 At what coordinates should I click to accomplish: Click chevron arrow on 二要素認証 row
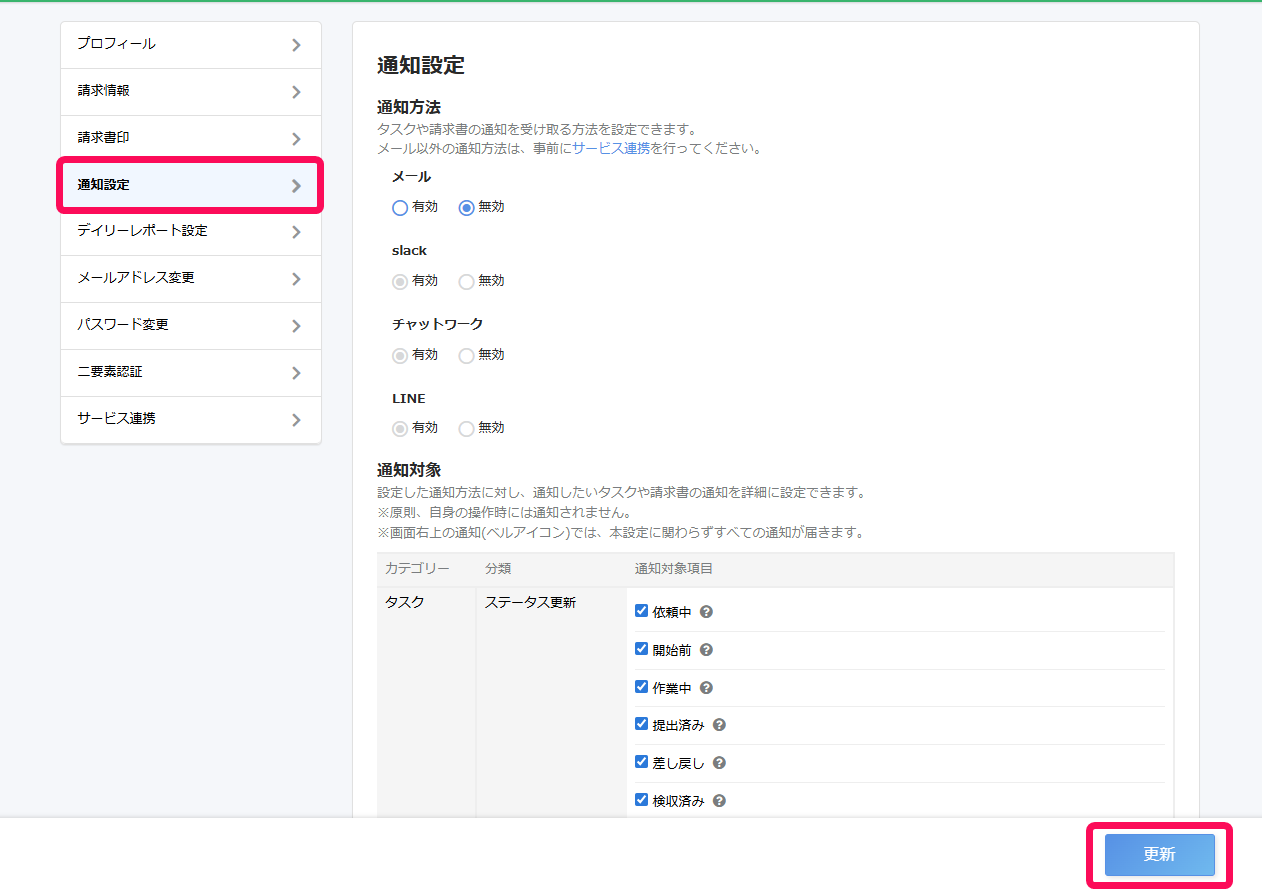click(x=296, y=373)
